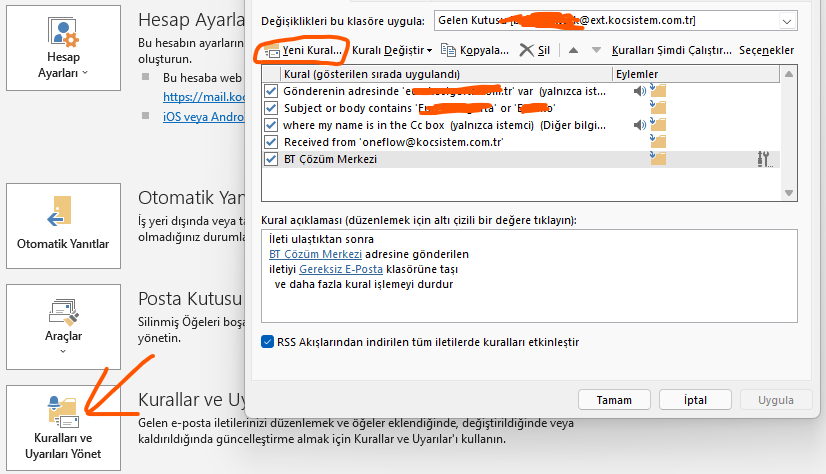Uncheck the BT Çözüm Merkezi rule
826x474 pixels.
pyautogui.click(x=271, y=159)
